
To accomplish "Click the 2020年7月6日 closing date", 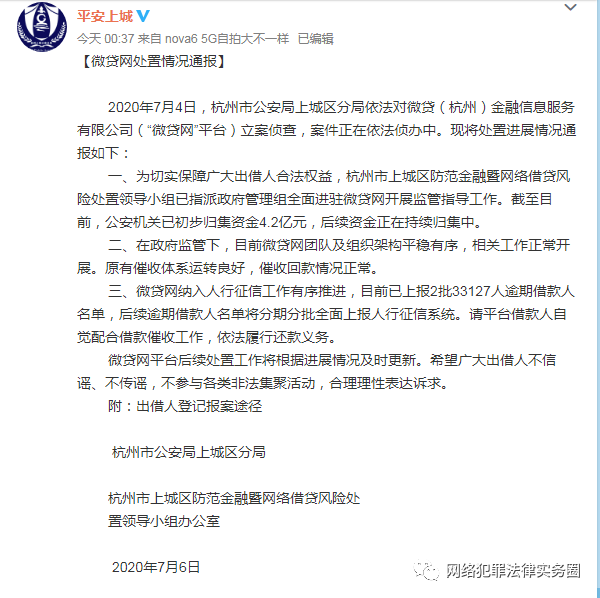I will tap(156, 567).
